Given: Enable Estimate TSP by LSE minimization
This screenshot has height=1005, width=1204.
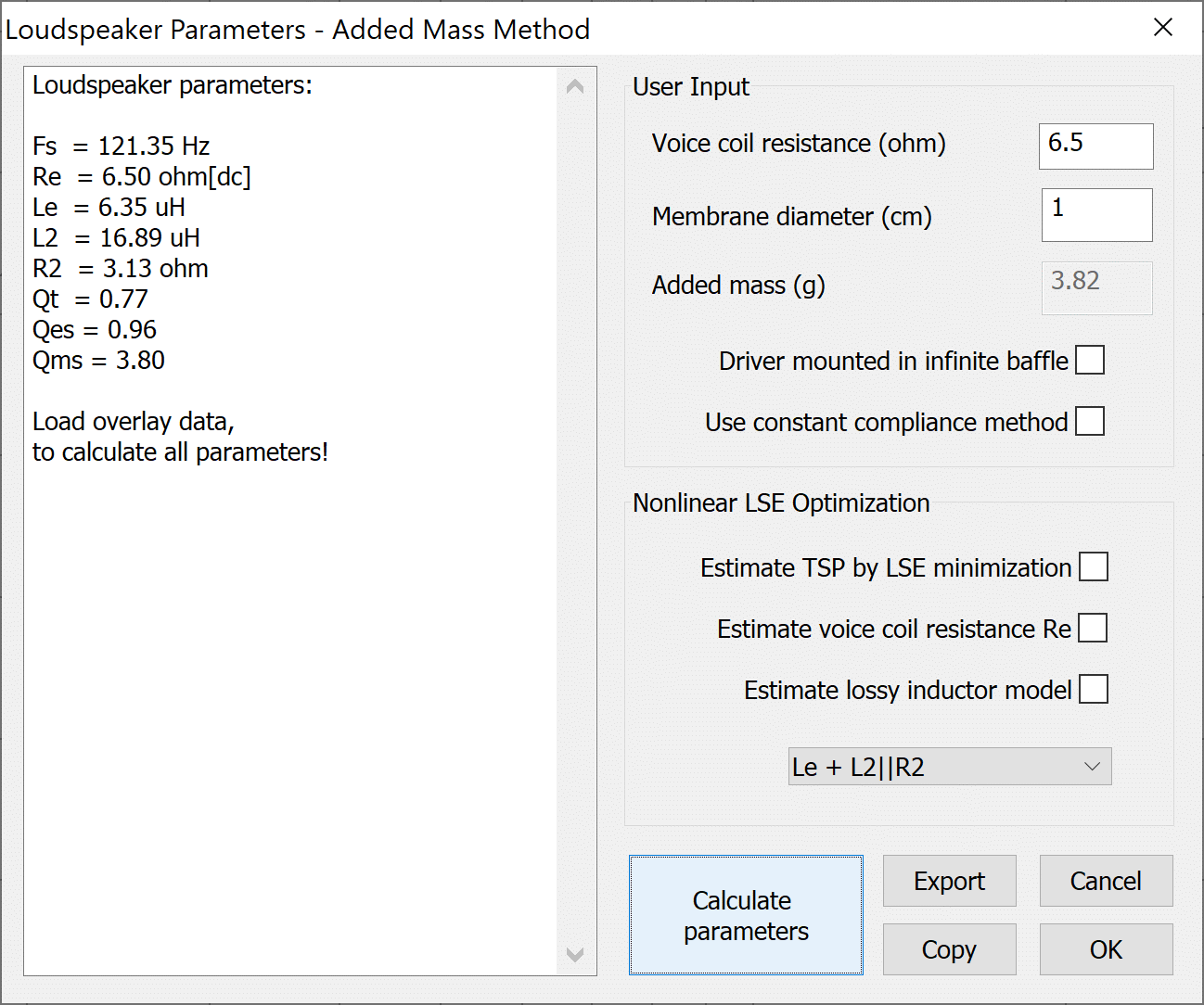Looking at the screenshot, I should tap(1094, 567).
